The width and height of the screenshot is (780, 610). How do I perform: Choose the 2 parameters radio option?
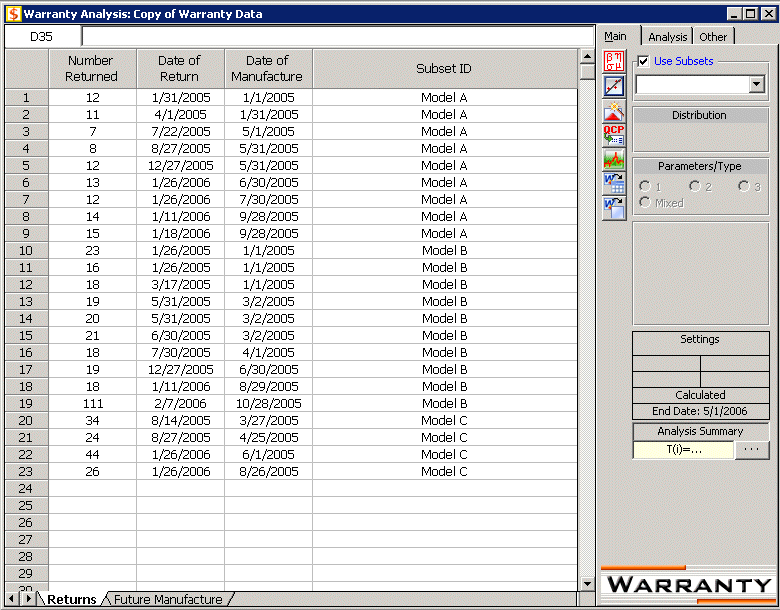click(x=694, y=187)
